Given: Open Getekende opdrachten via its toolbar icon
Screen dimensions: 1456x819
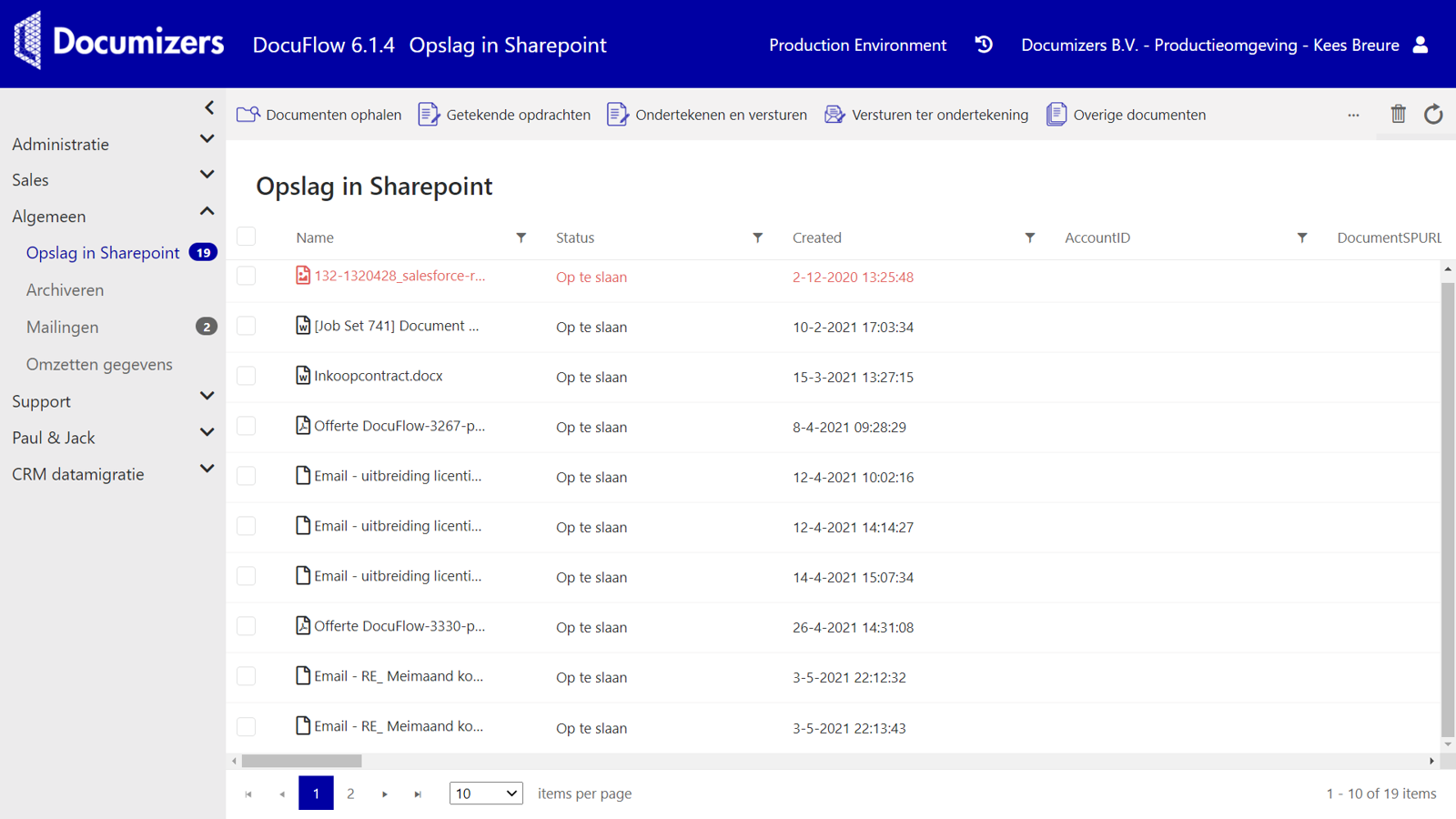Looking at the screenshot, I should tap(428, 114).
